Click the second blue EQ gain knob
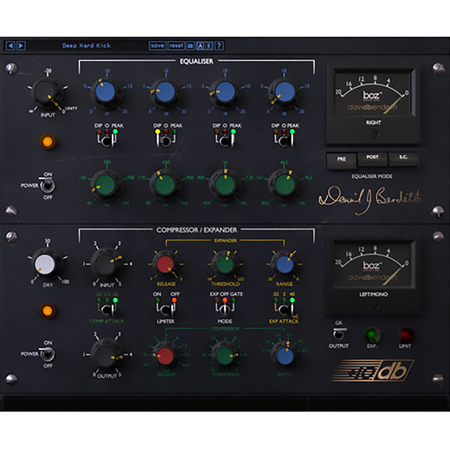 pos(165,91)
